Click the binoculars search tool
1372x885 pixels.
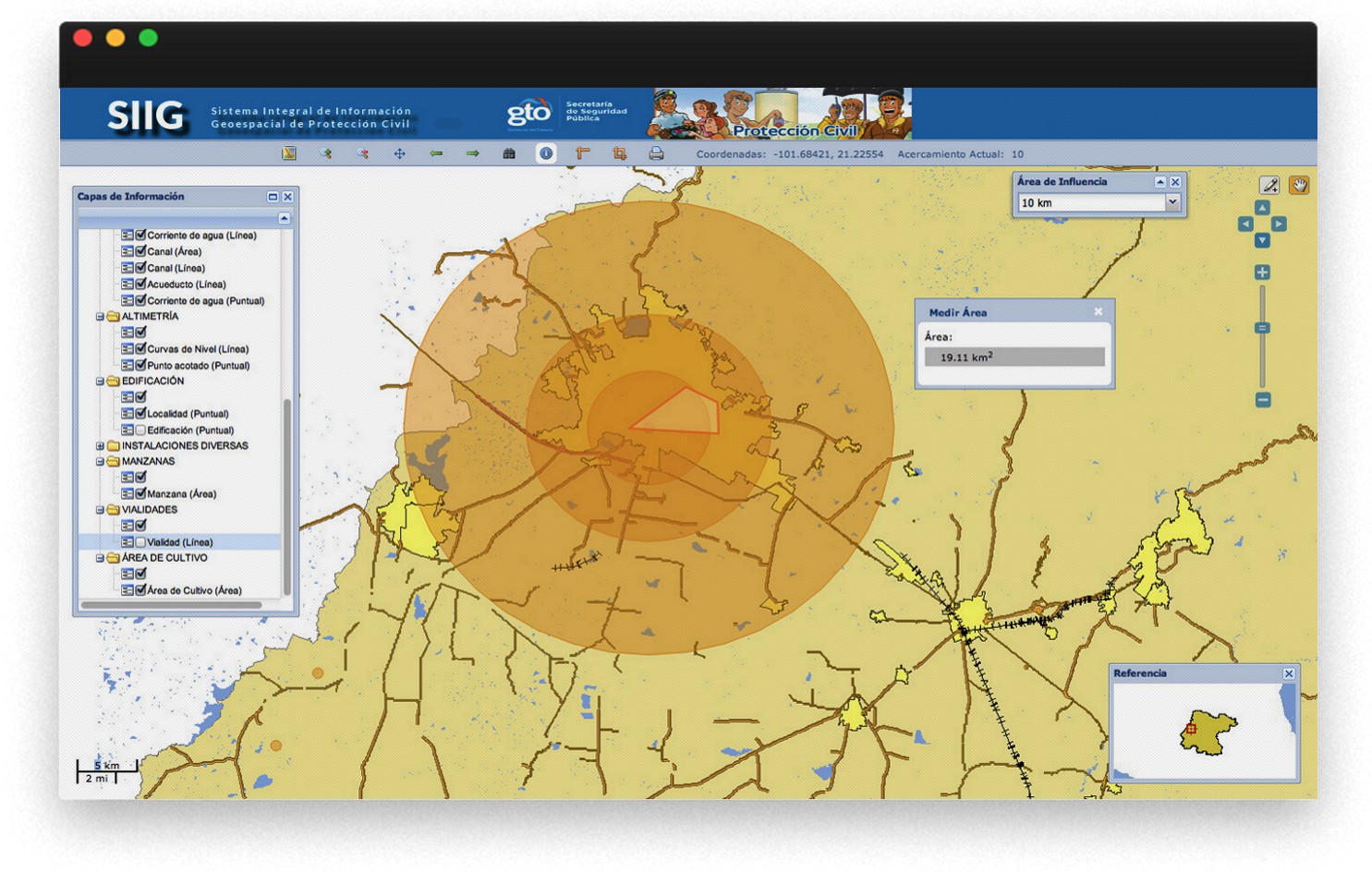click(x=509, y=153)
